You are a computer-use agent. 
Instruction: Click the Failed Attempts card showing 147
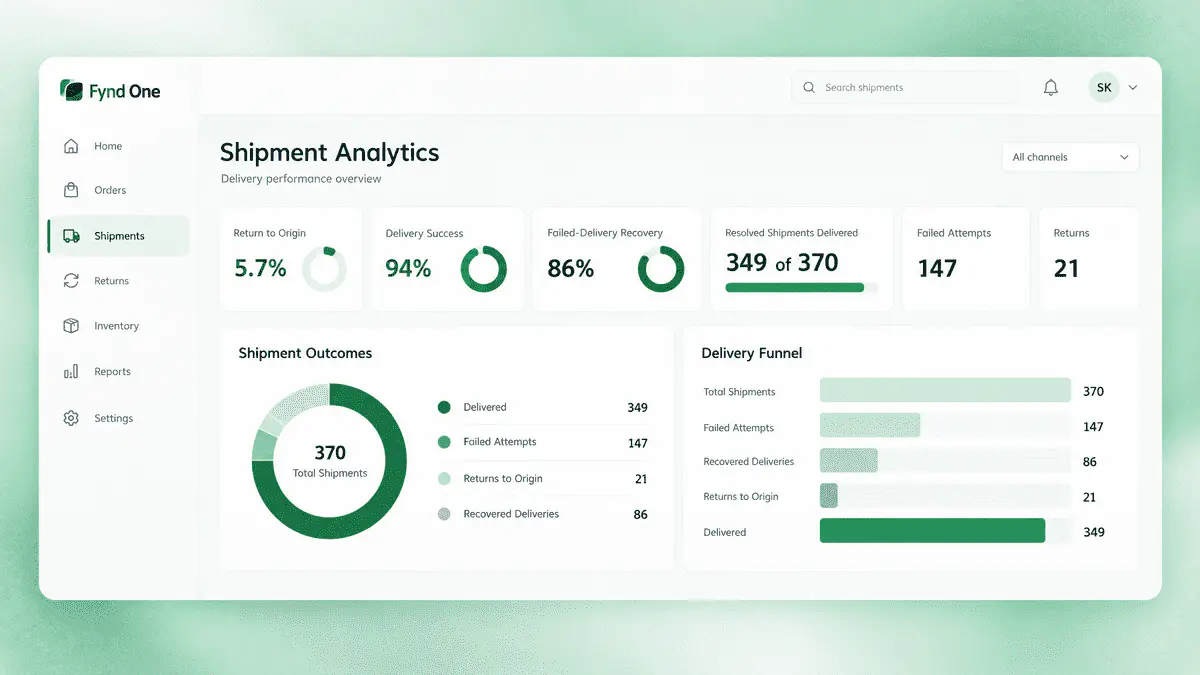pos(966,258)
